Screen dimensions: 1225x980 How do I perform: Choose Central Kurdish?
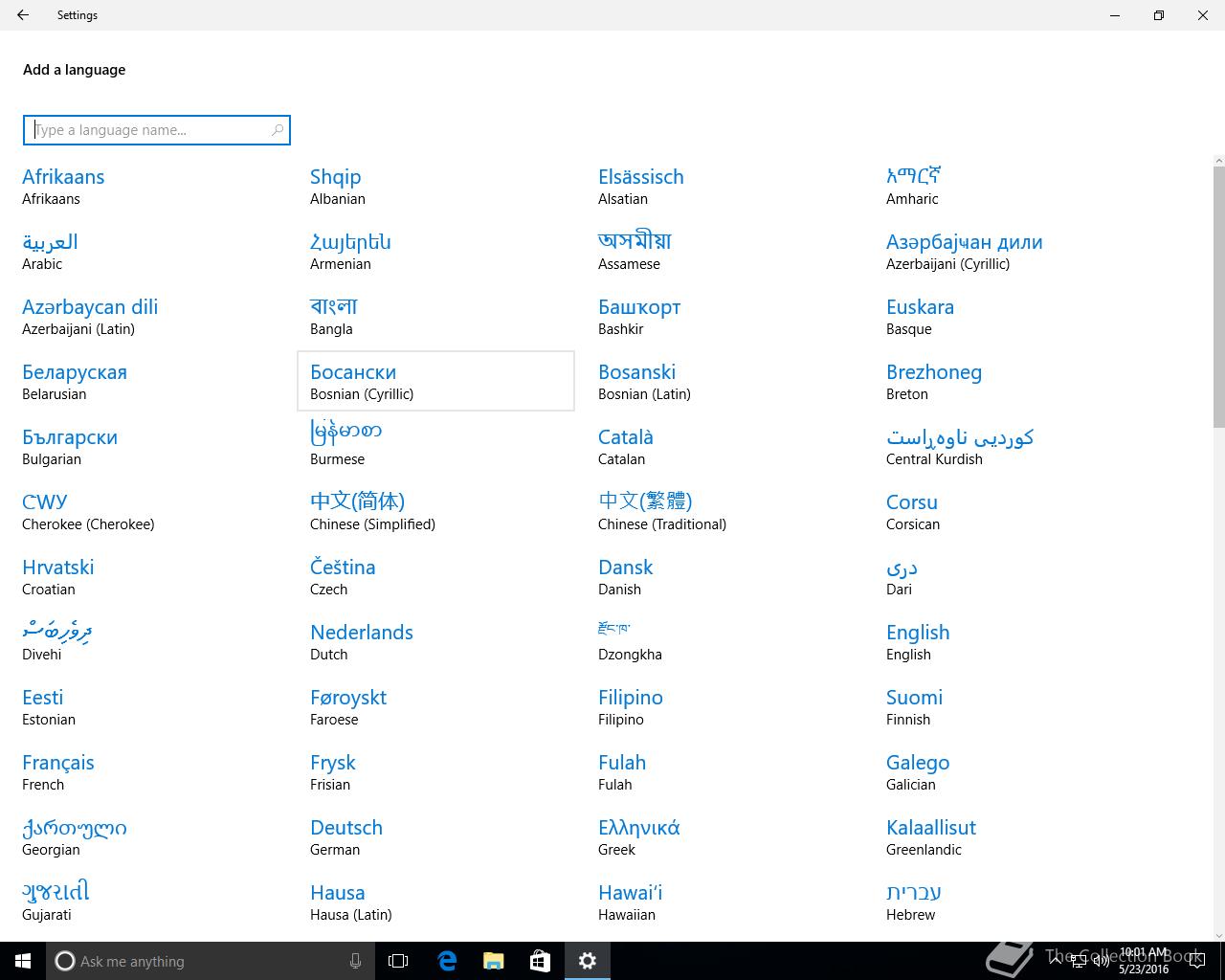[x=1012, y=446]
